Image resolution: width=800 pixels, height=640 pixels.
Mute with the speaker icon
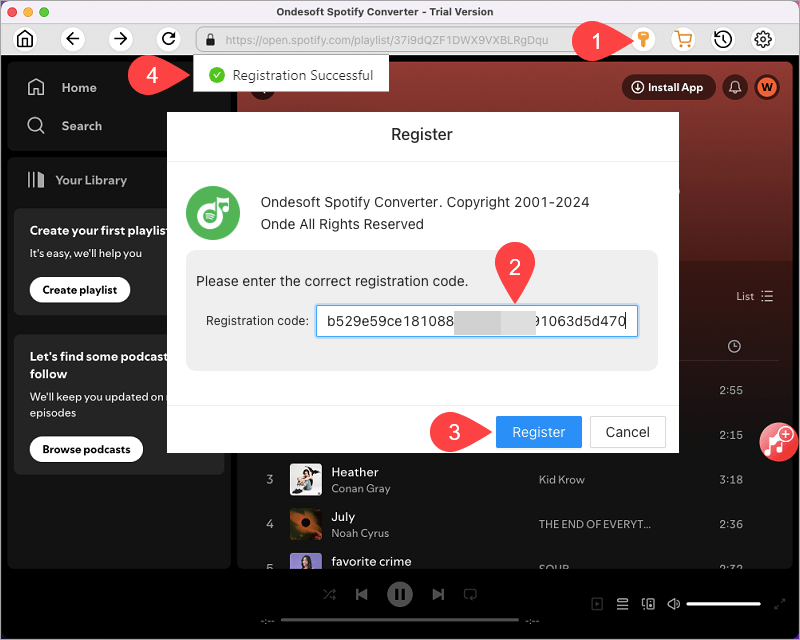(x=673, y=604)
